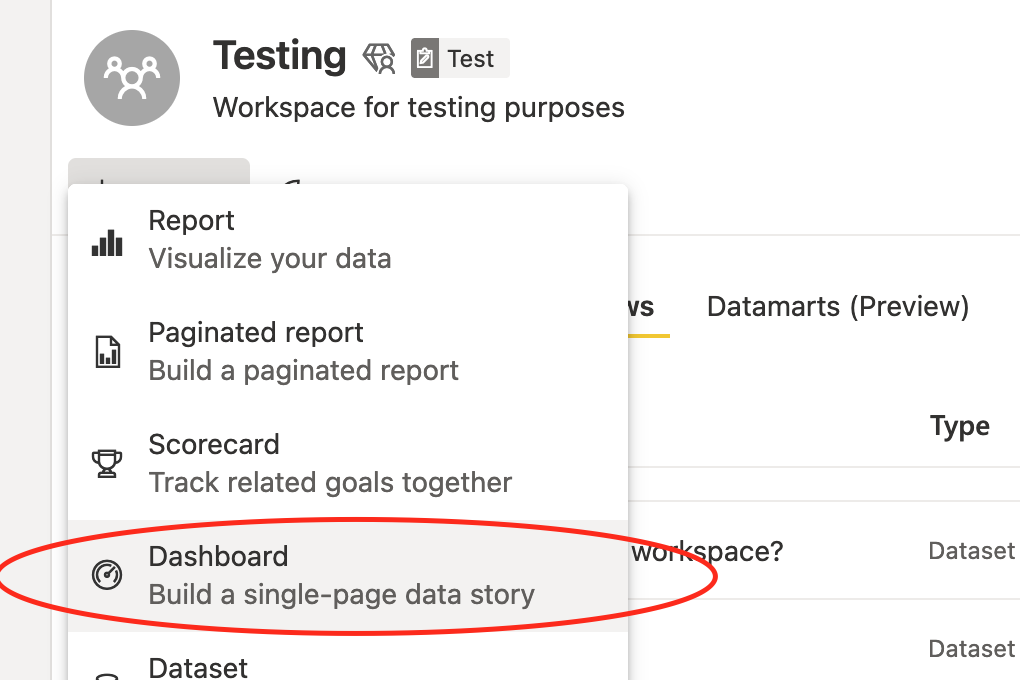Select Scorecard 'Track related goals together'
The height and width of the screenshot is (680, 1020).
point(348,463)
